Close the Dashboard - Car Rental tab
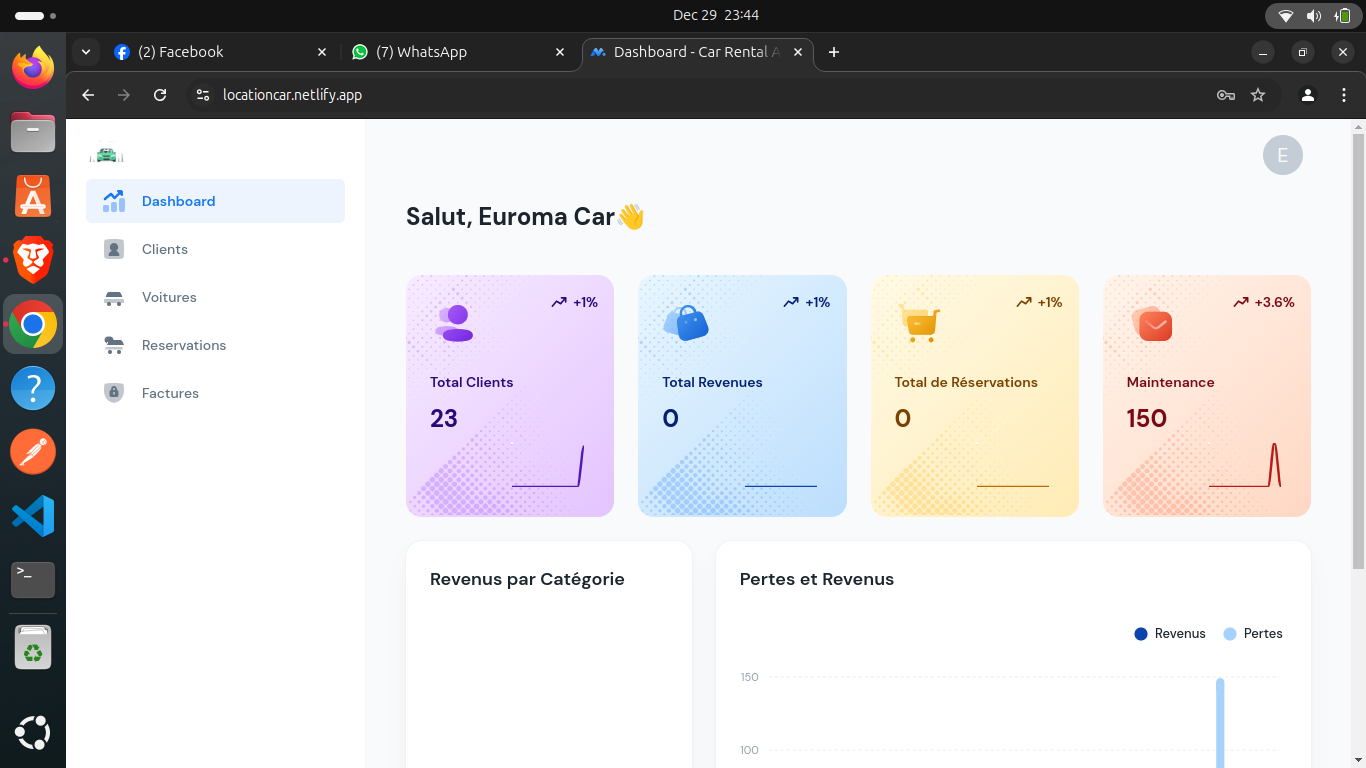 click(x=798, y=52)
